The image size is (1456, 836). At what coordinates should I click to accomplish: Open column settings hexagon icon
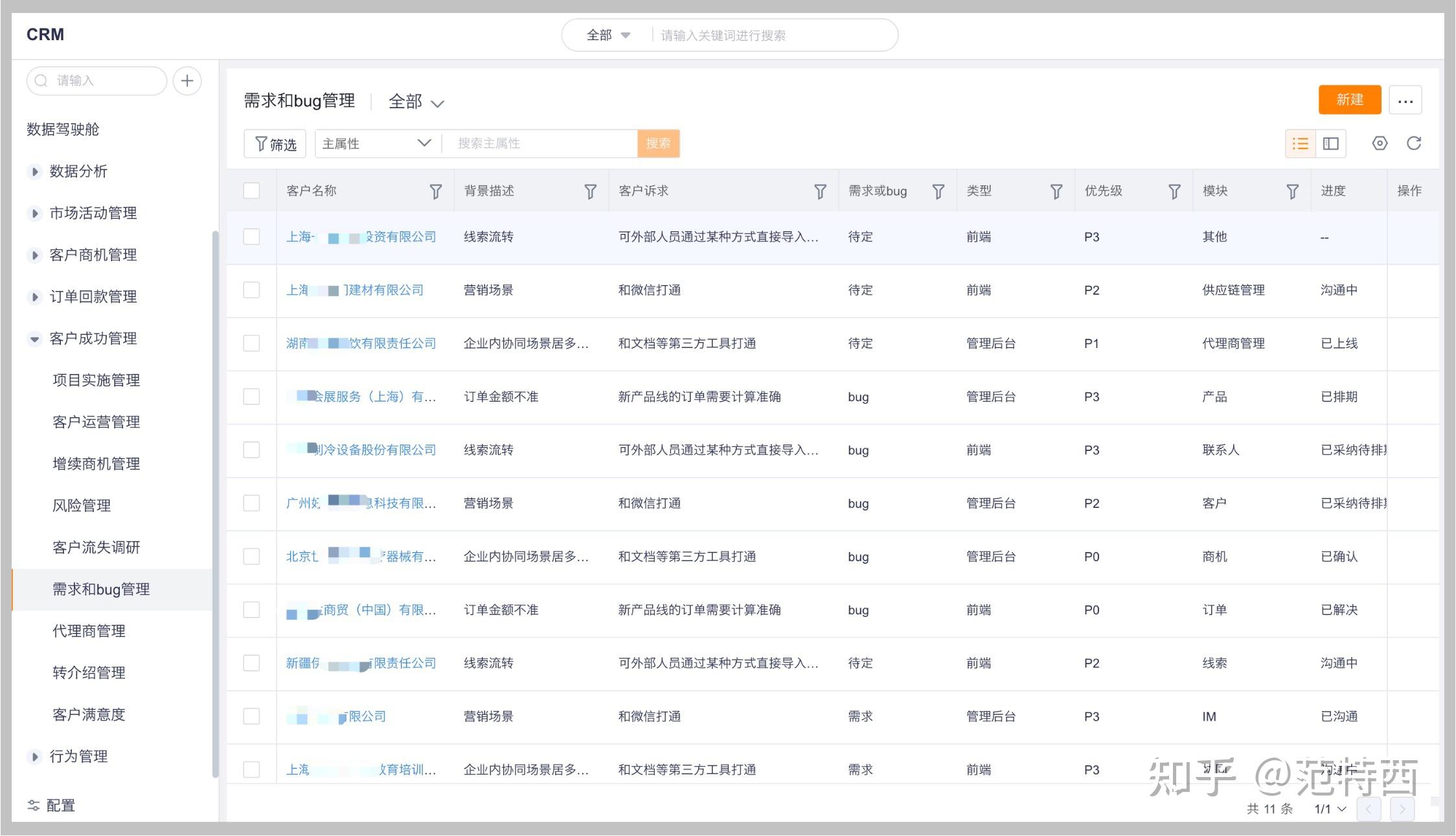tap(1380, 143)
